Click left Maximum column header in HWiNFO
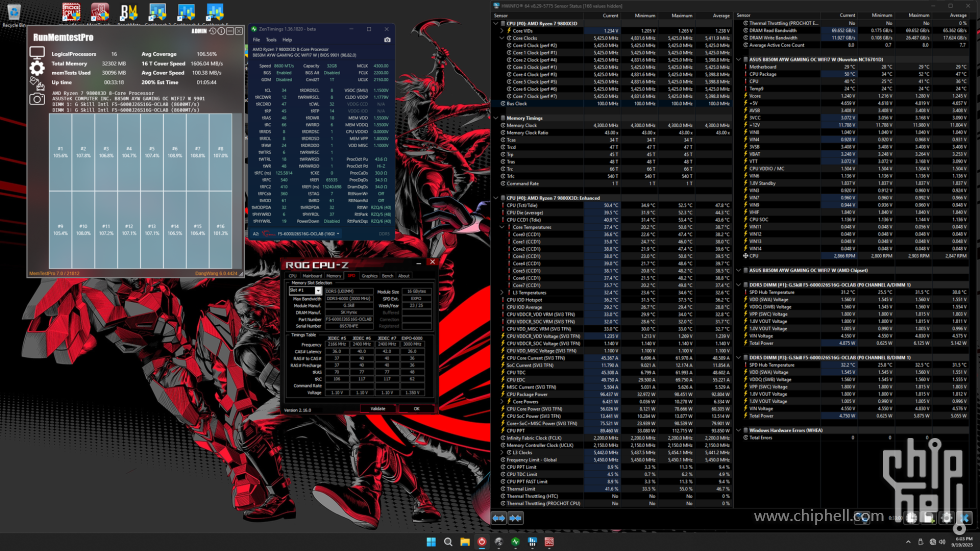 point(676,16)
